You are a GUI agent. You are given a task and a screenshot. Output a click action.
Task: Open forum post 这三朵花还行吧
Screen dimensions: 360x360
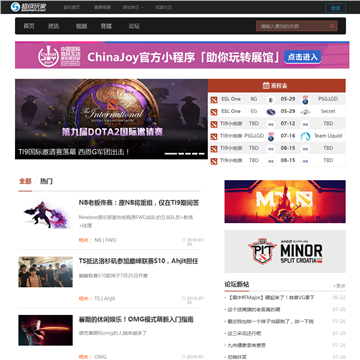[x=244, y=333]
